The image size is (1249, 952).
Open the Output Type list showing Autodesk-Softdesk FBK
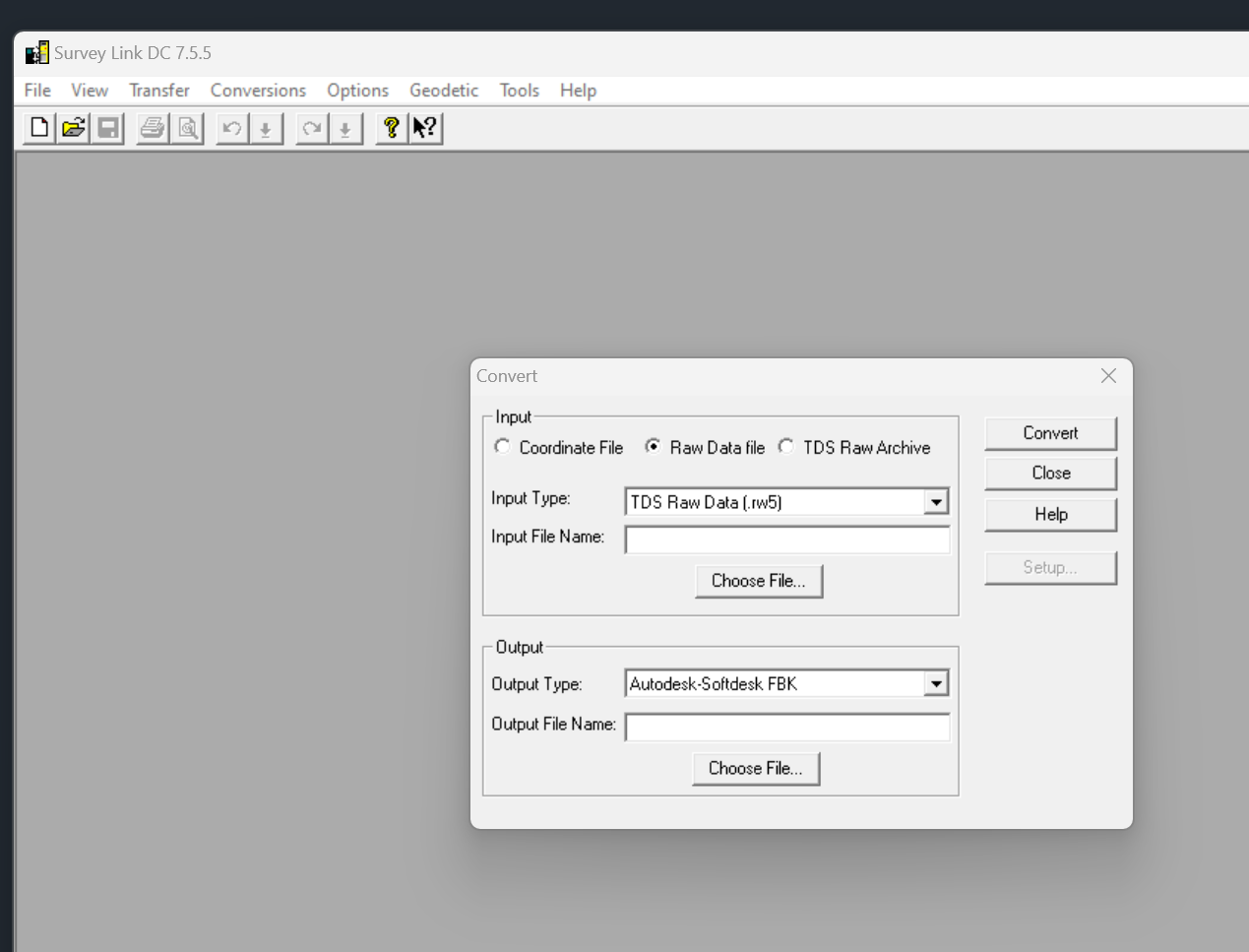click(x=935, y=682)
